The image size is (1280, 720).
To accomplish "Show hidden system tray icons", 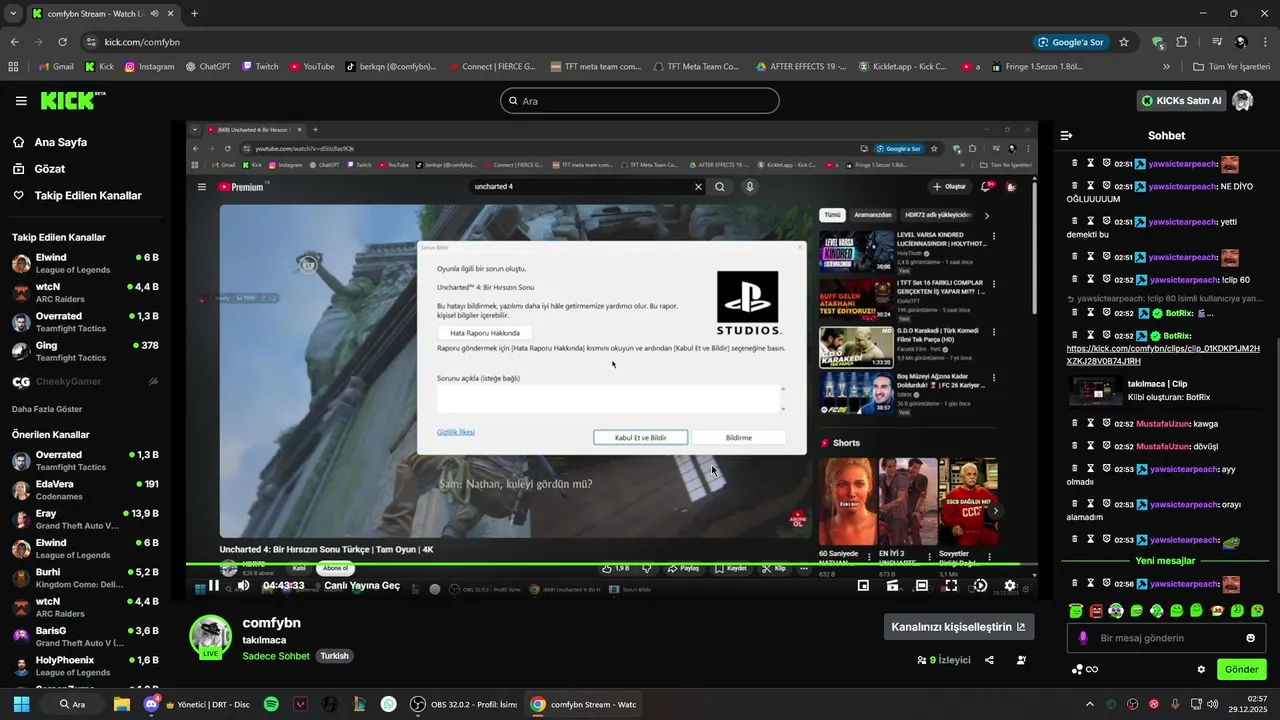I will [x=1089, y=704].
